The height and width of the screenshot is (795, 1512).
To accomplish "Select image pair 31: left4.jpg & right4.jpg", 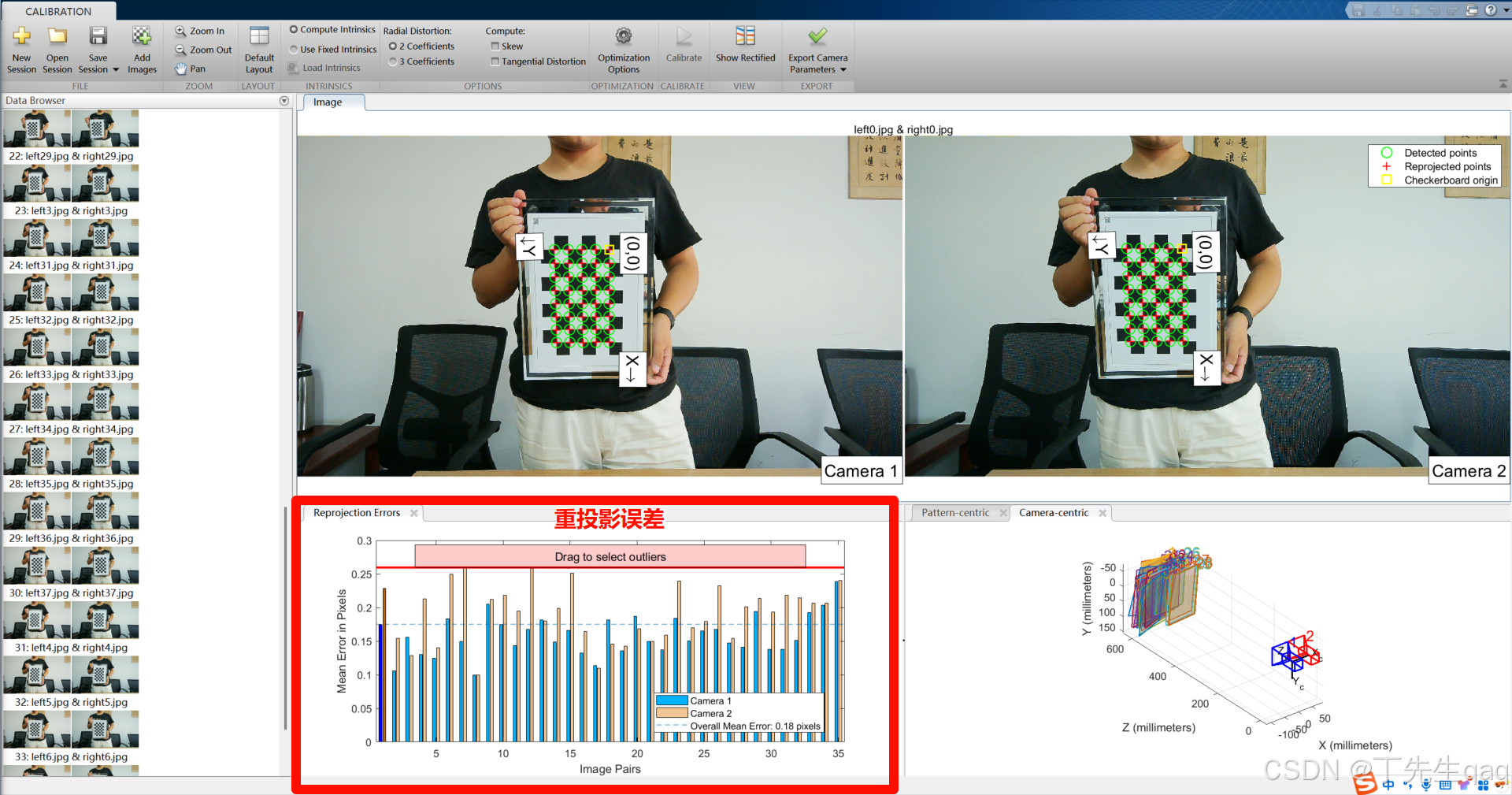I will click(71, 628).
